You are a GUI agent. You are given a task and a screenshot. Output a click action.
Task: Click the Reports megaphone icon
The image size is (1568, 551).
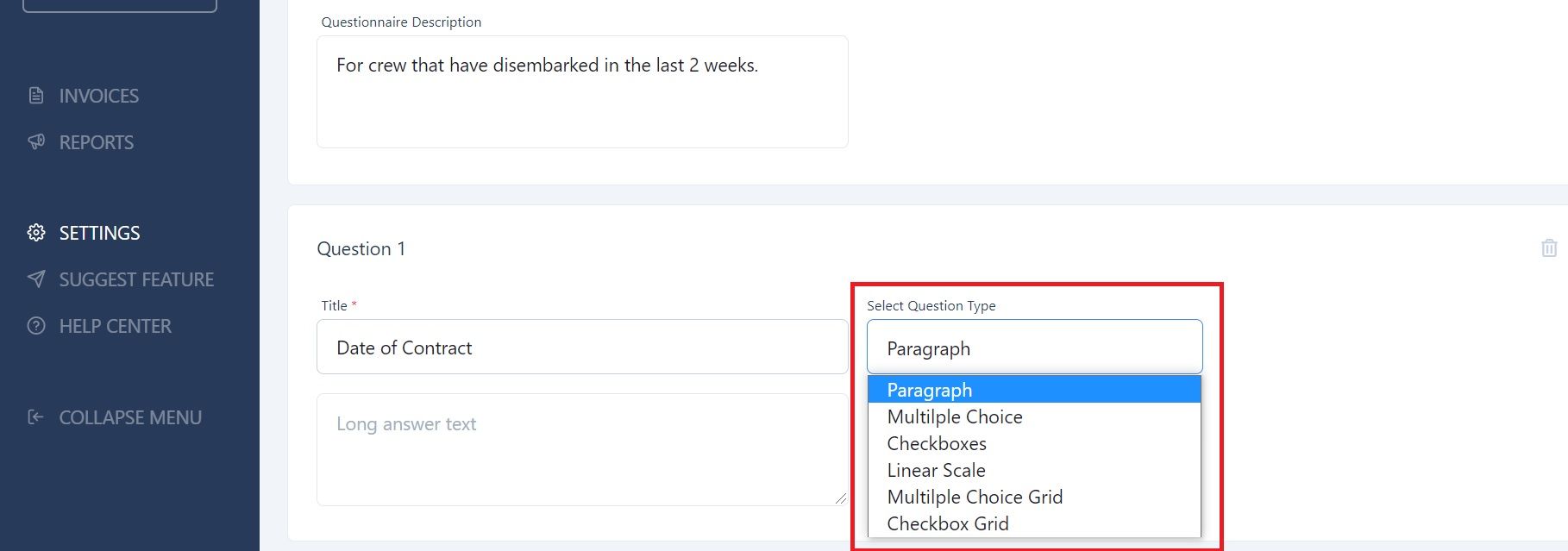pyautogui.click(x=36, y=142)
